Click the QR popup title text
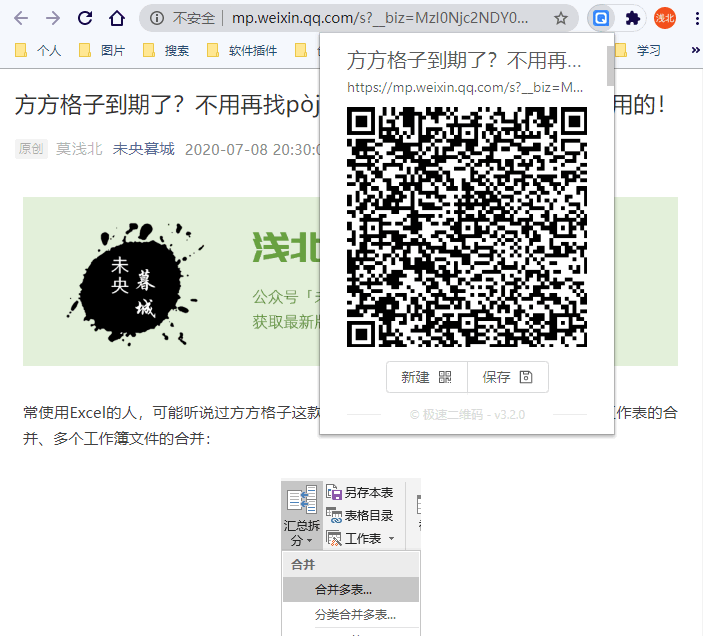 (x=464, y=61)
